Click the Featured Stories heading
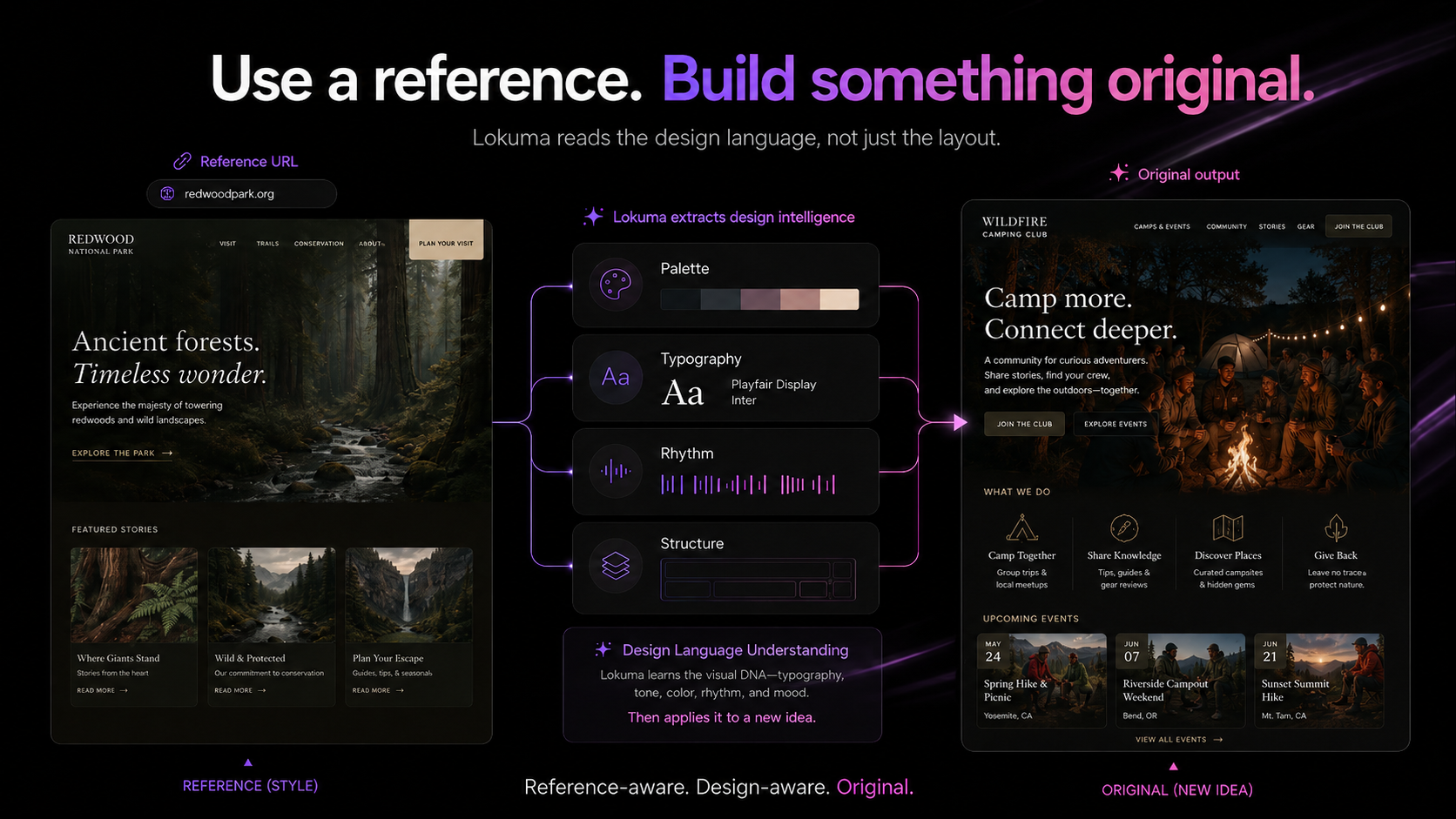The height and width of the screenshot is (819, 1456). coord(115,529)
